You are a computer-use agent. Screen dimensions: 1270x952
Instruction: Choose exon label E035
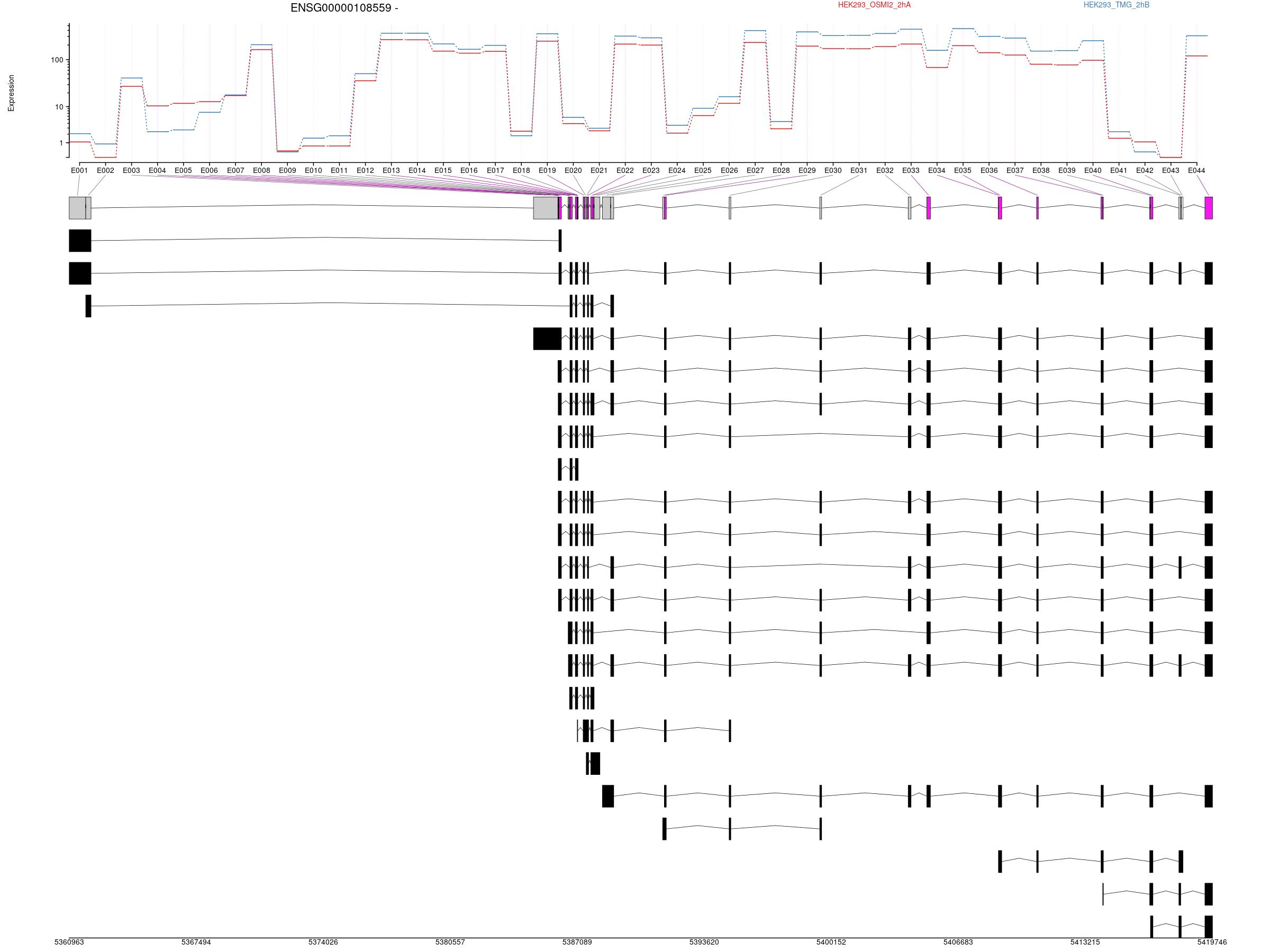pyautogui.click(x=963, y=170)
